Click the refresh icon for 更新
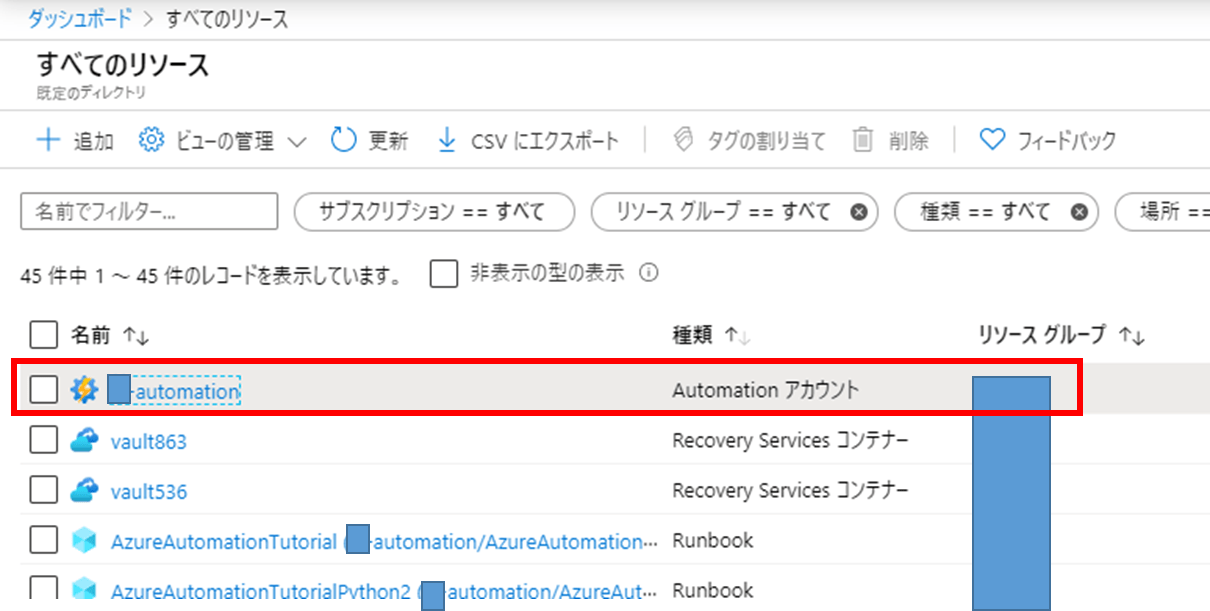1210x611 pixels. [343, 140]
